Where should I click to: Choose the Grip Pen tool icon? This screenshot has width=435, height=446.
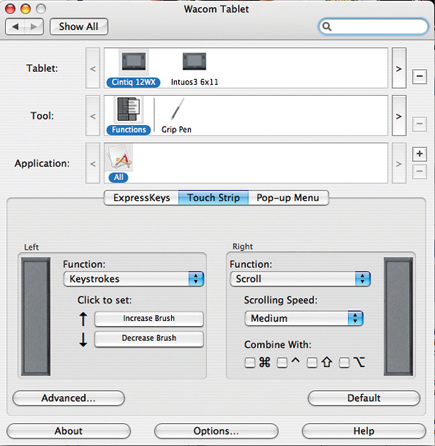tap(177, 110)
